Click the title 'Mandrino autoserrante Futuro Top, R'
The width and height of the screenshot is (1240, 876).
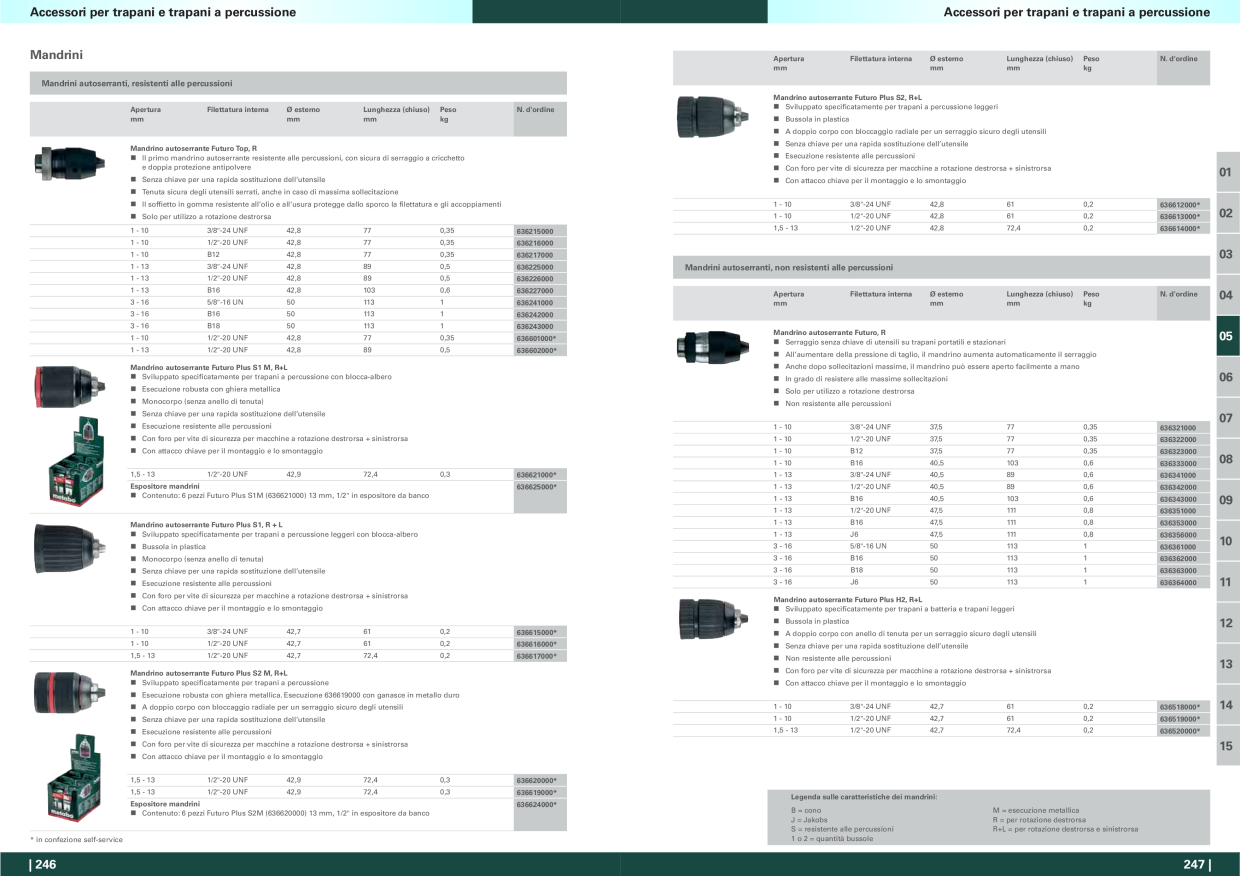pos(193,148)
